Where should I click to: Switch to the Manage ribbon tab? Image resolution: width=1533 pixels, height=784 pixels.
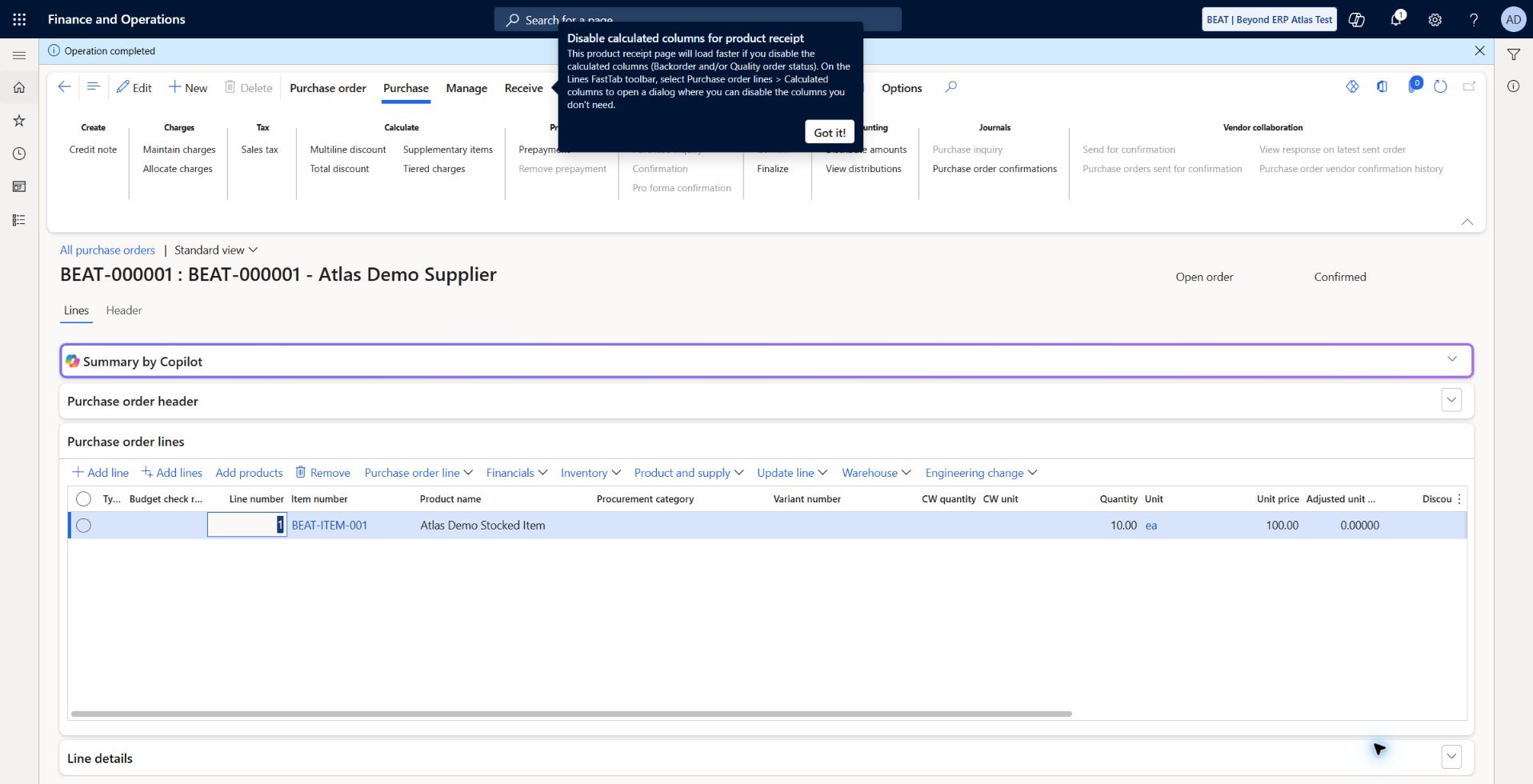(466, 88)
